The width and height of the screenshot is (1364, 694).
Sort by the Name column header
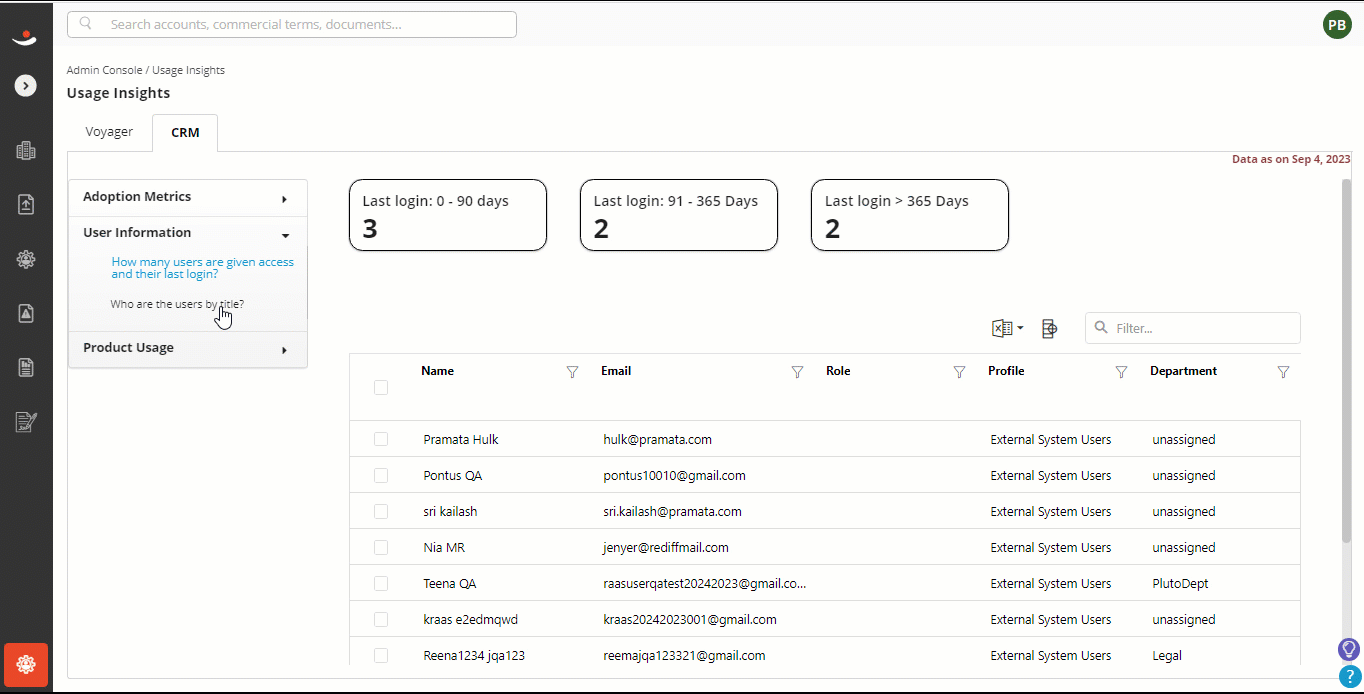click(437, 371)
